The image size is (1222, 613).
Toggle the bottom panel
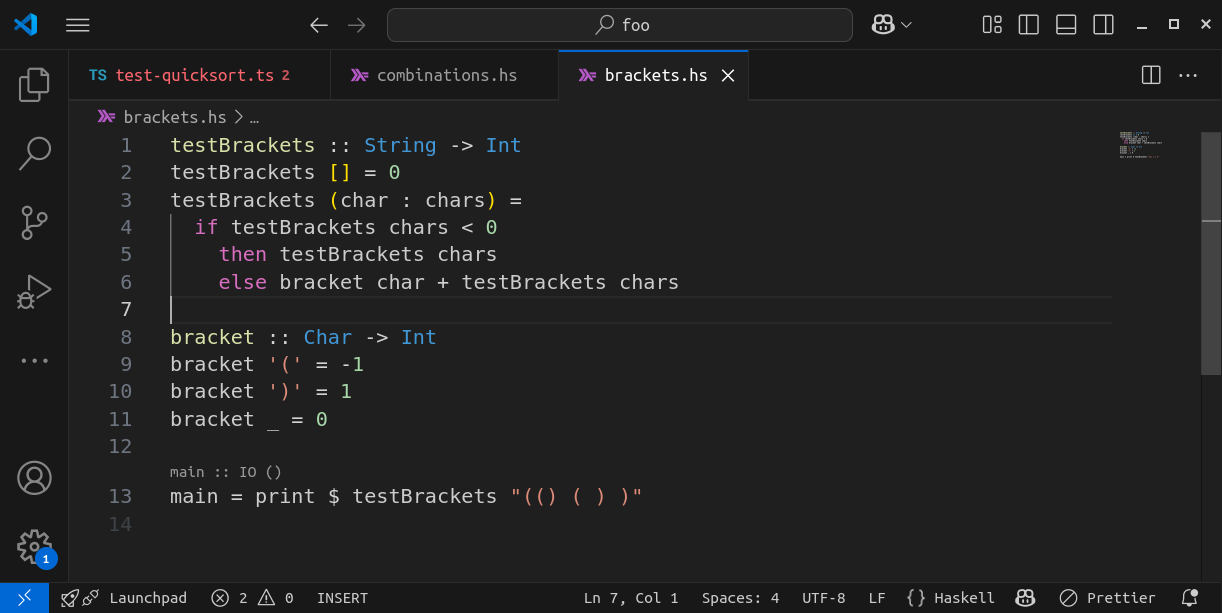click(x=1066, y=25)
